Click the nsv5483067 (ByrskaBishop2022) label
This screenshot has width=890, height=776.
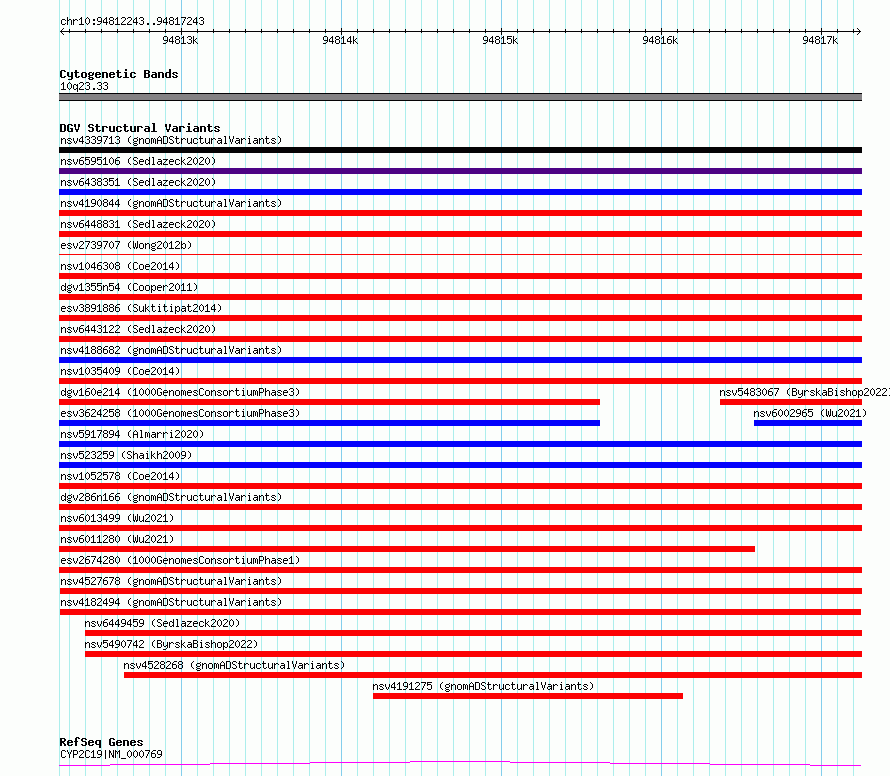(804, 392)
